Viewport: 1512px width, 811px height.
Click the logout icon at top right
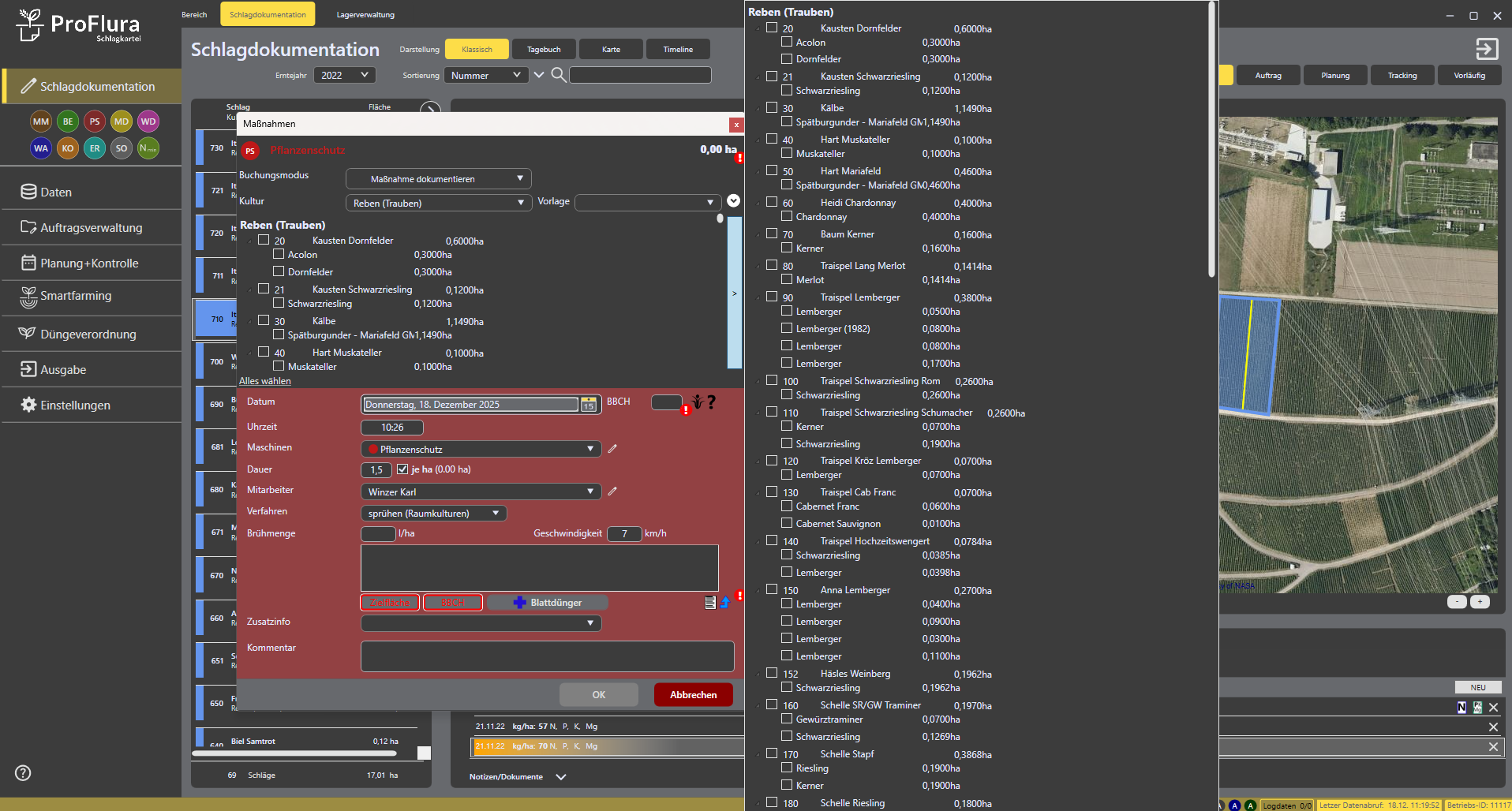pyautogui.click(x=1487, y=49)
